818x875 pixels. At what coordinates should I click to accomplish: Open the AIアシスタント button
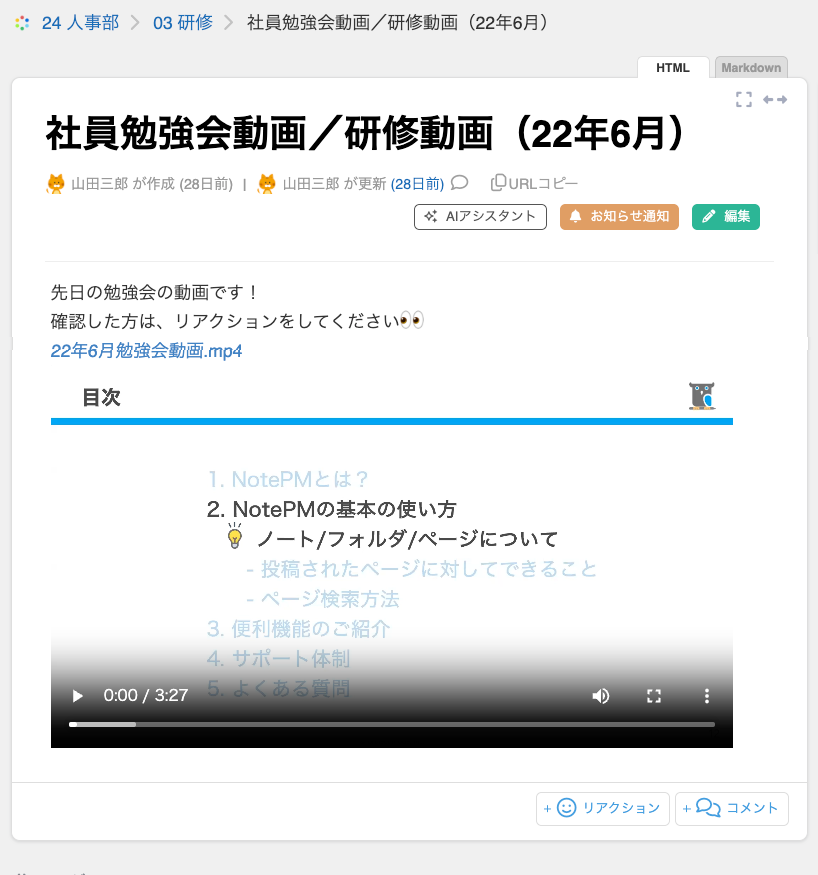pos(480,217)
